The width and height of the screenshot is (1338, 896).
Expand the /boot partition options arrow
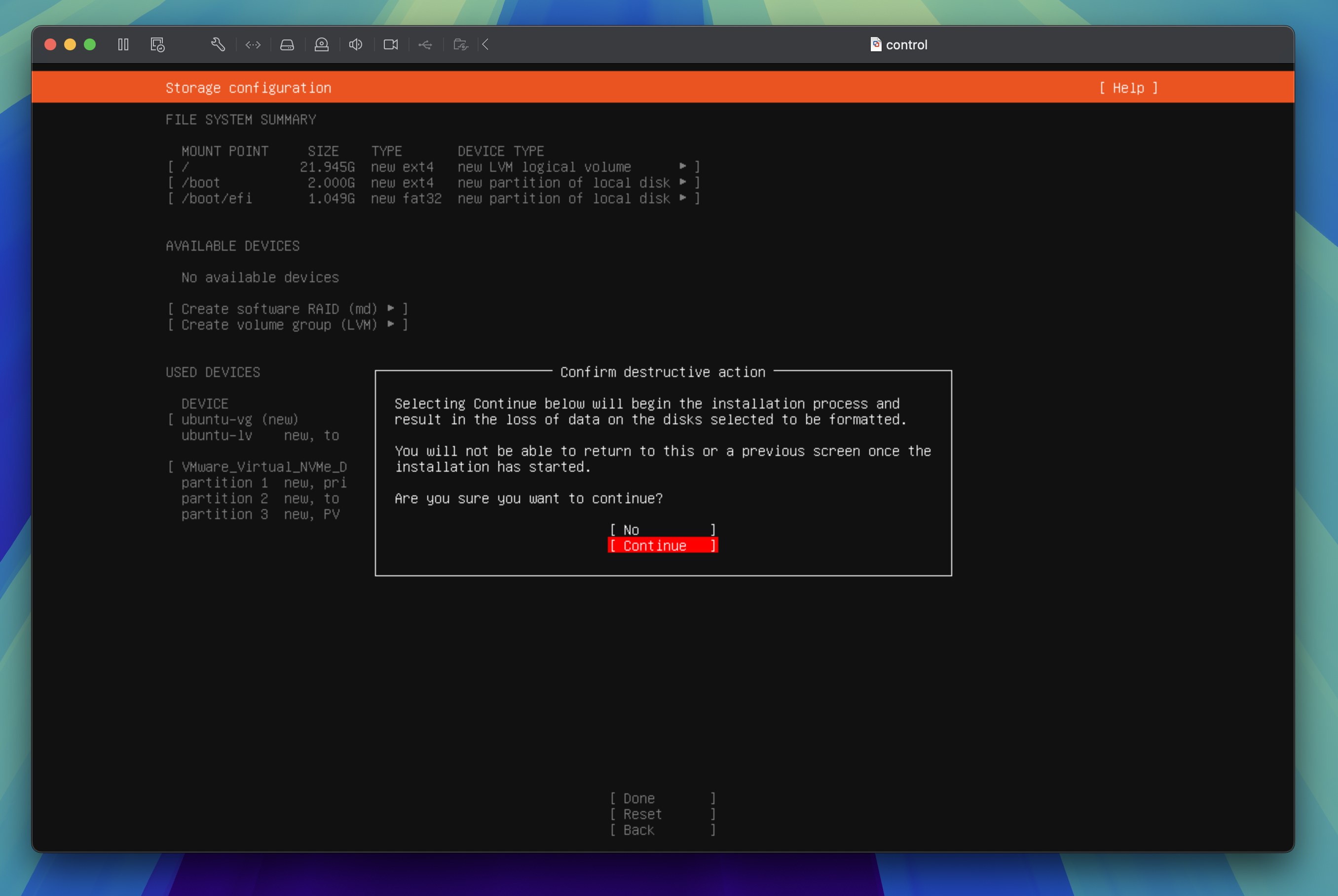click(683, 183)
